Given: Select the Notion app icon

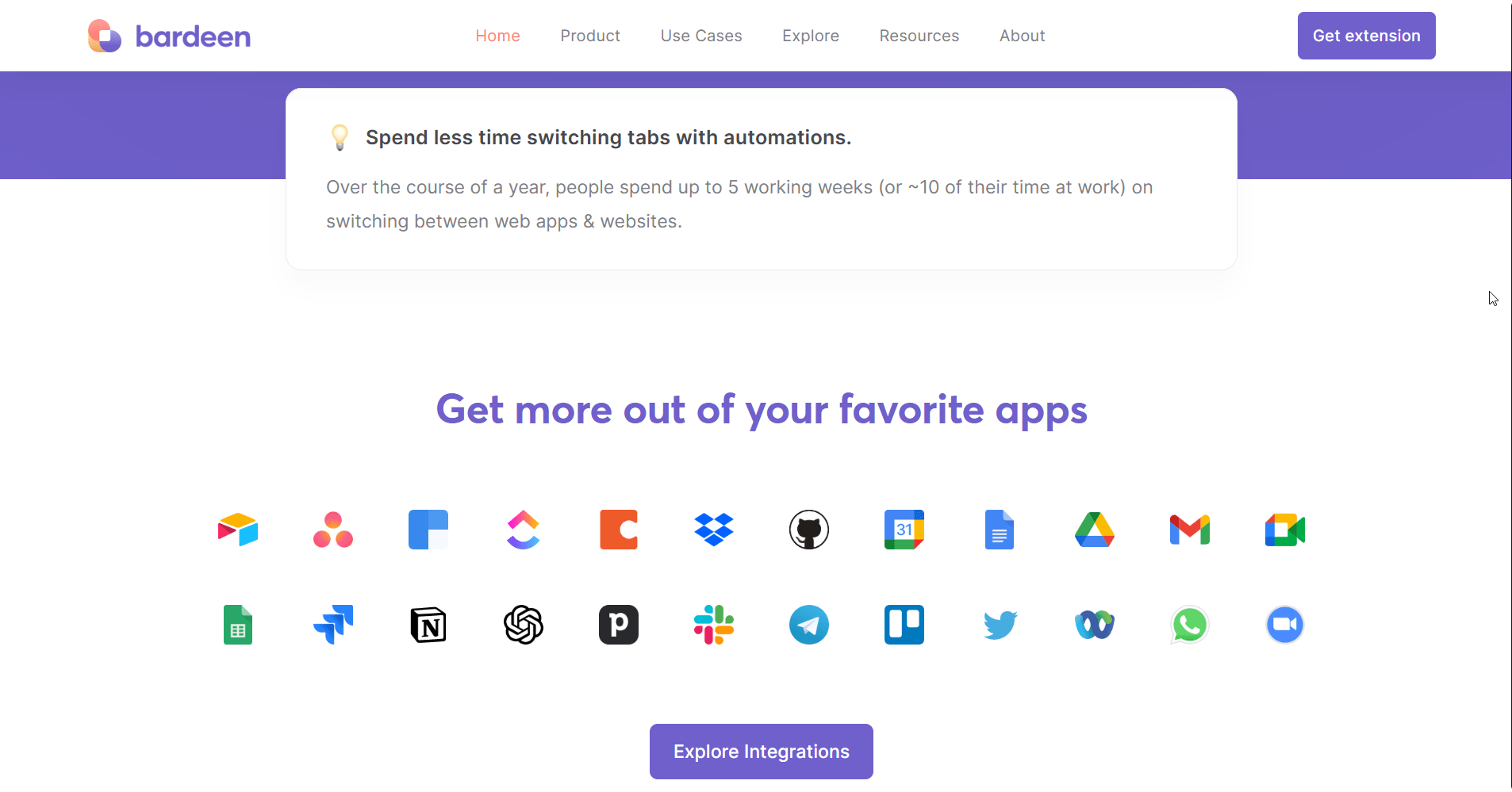Looking at the screenshot, I should pyautogui.click(x=428, y=625).
